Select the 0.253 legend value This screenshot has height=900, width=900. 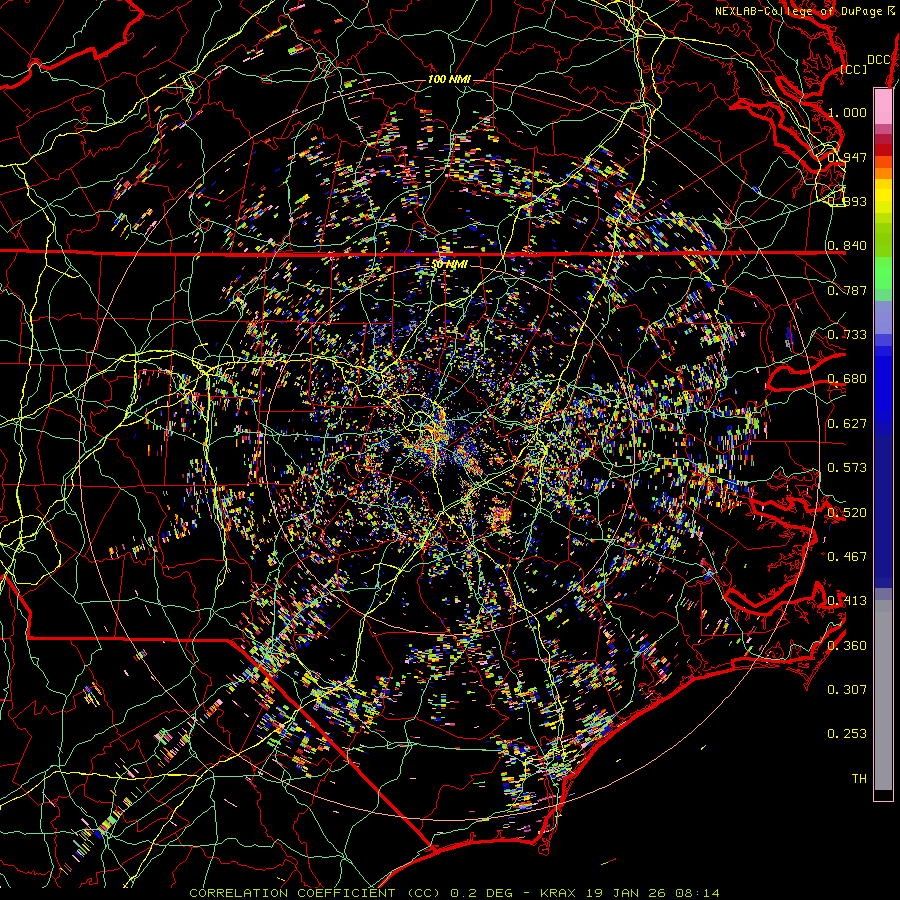(x=847, y=734)
